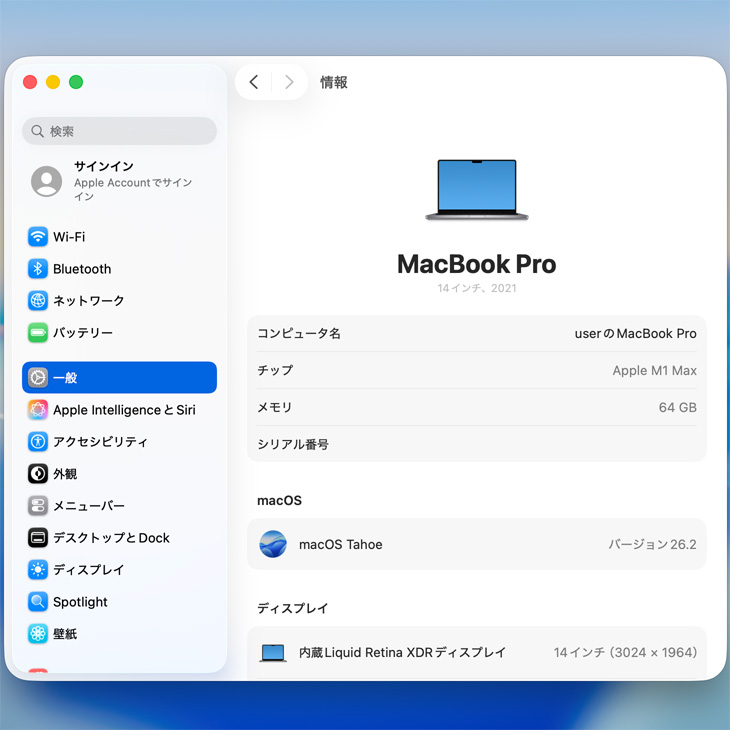Open the Spotlight settings pane

click(x=80, y=602)
